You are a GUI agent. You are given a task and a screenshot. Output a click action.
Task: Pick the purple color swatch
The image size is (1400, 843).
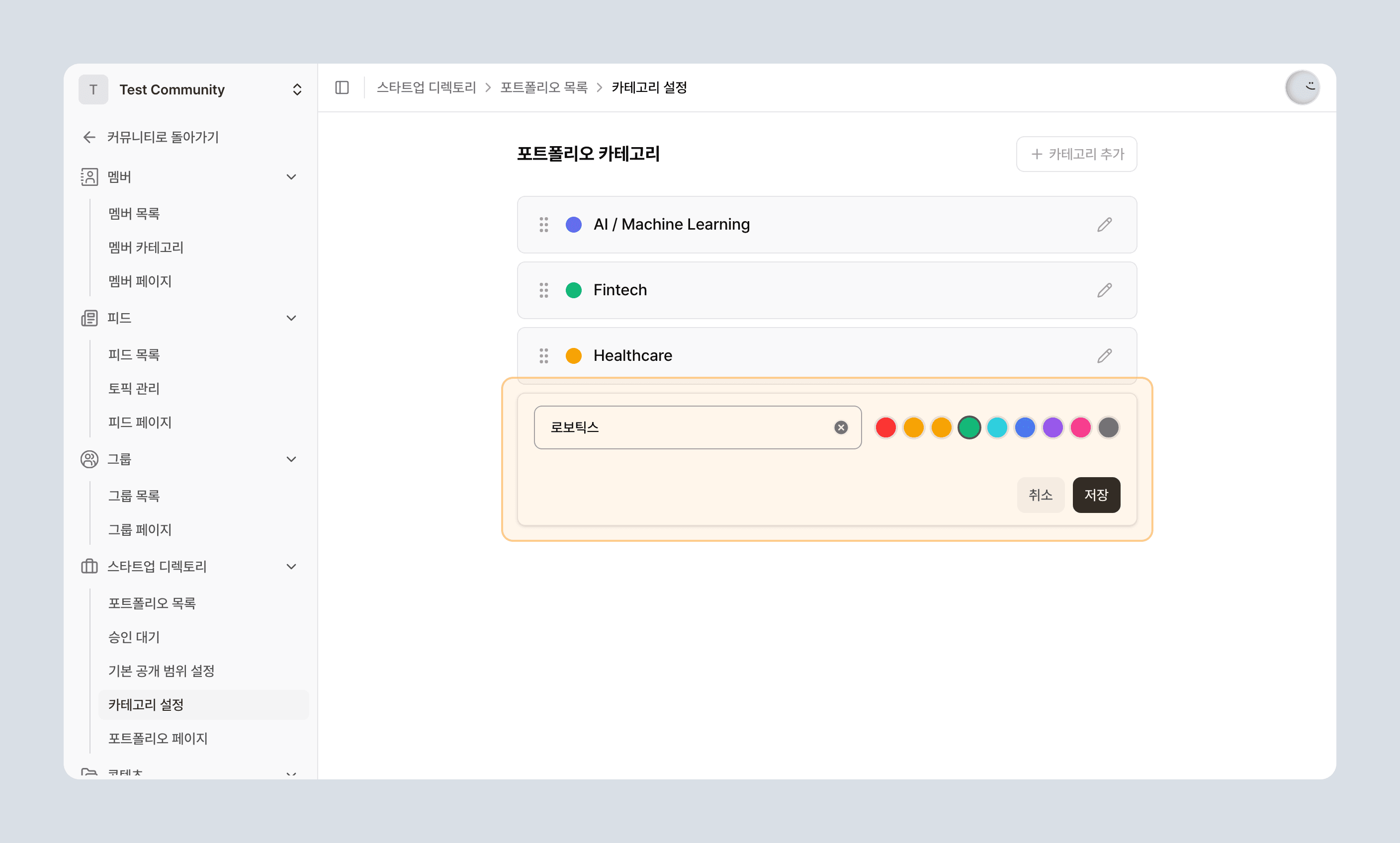click(1052, 427)
